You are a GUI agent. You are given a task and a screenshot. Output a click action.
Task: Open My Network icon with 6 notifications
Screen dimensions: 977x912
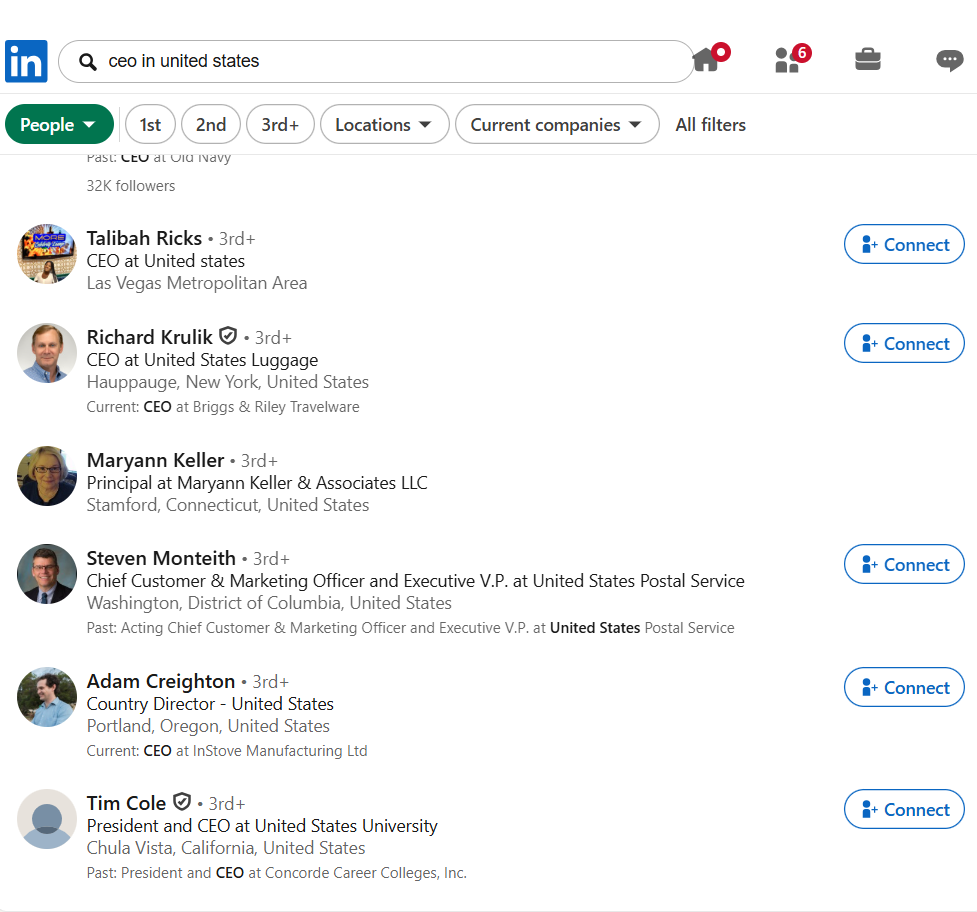tap(791, 59)
